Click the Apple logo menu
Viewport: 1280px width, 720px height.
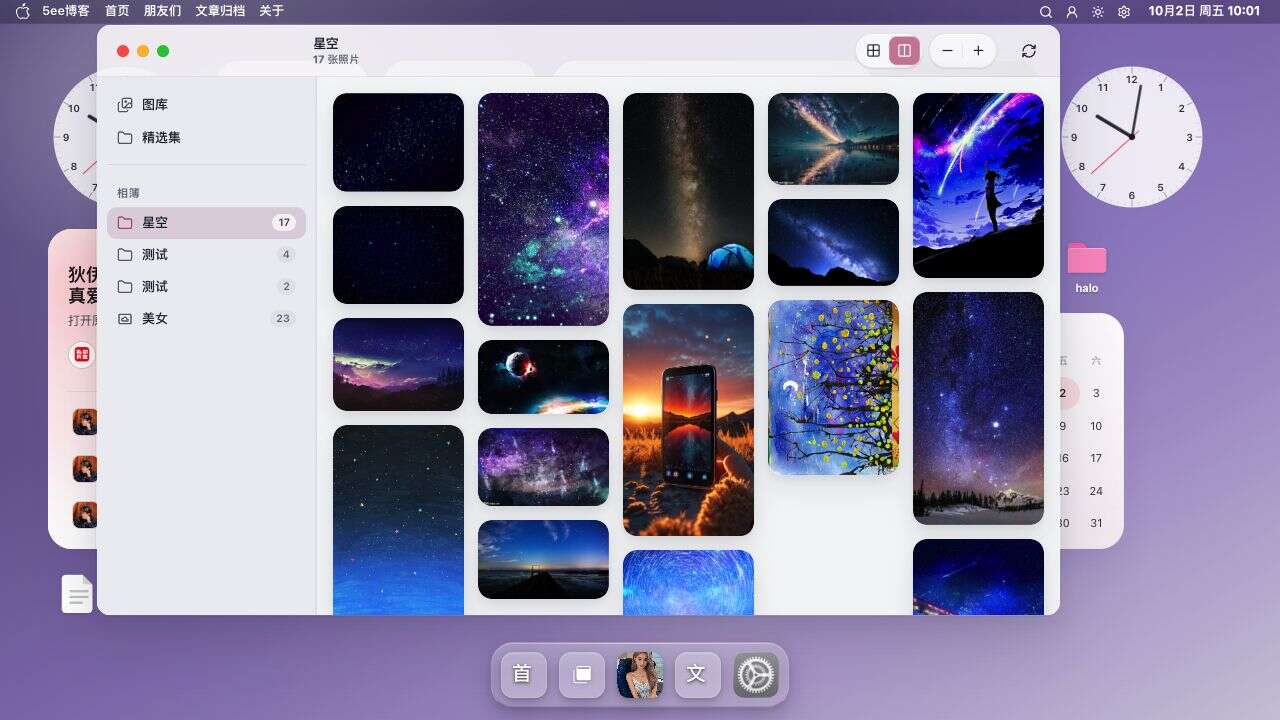click(22, 11)
